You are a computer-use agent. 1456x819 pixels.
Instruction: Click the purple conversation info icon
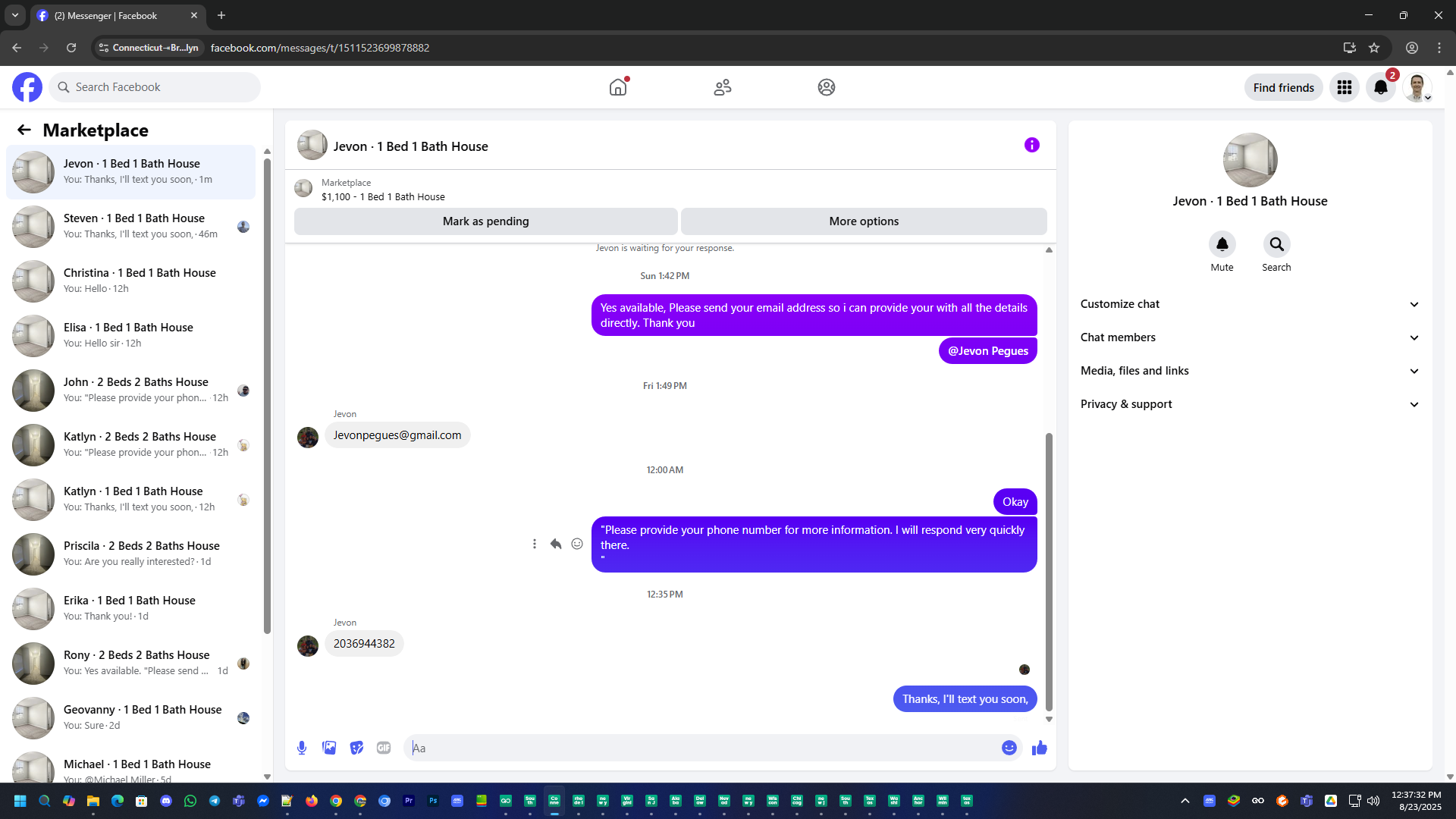coord(1031,145)
